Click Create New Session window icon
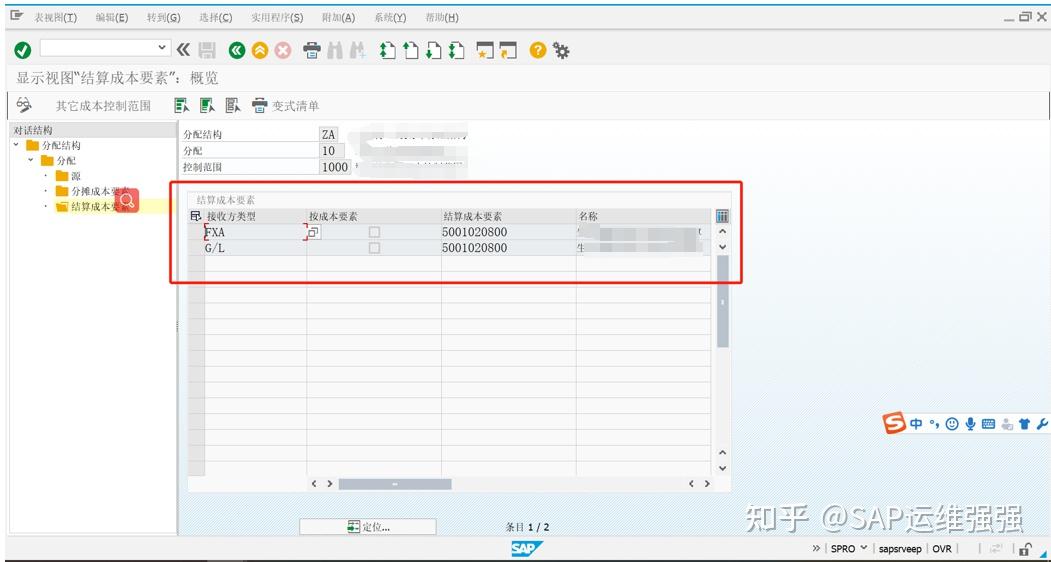Screen dimensions: 1051x562 (x=485, y=50)
